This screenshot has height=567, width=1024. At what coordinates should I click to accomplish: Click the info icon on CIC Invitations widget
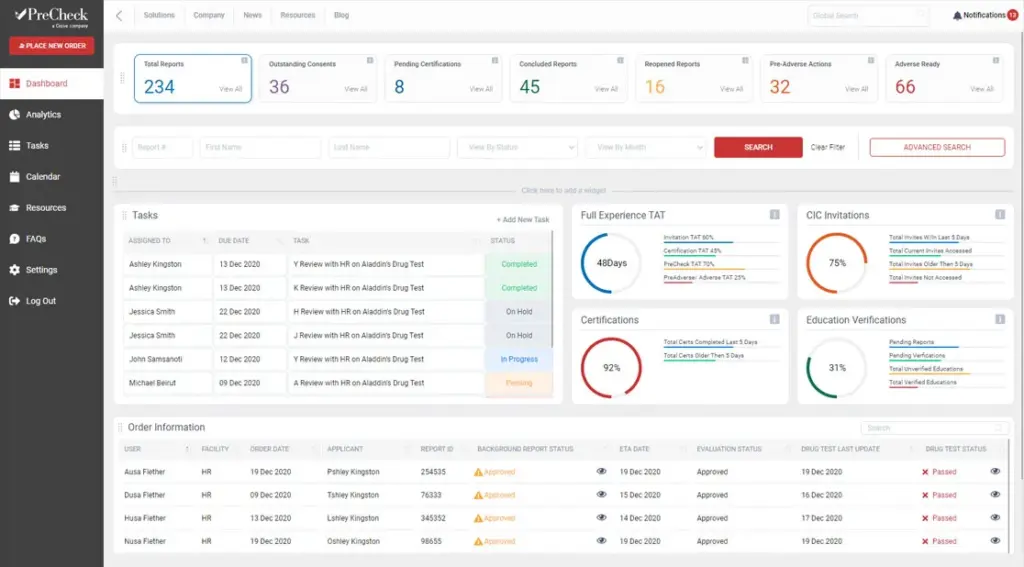[x=1000, y=215]
